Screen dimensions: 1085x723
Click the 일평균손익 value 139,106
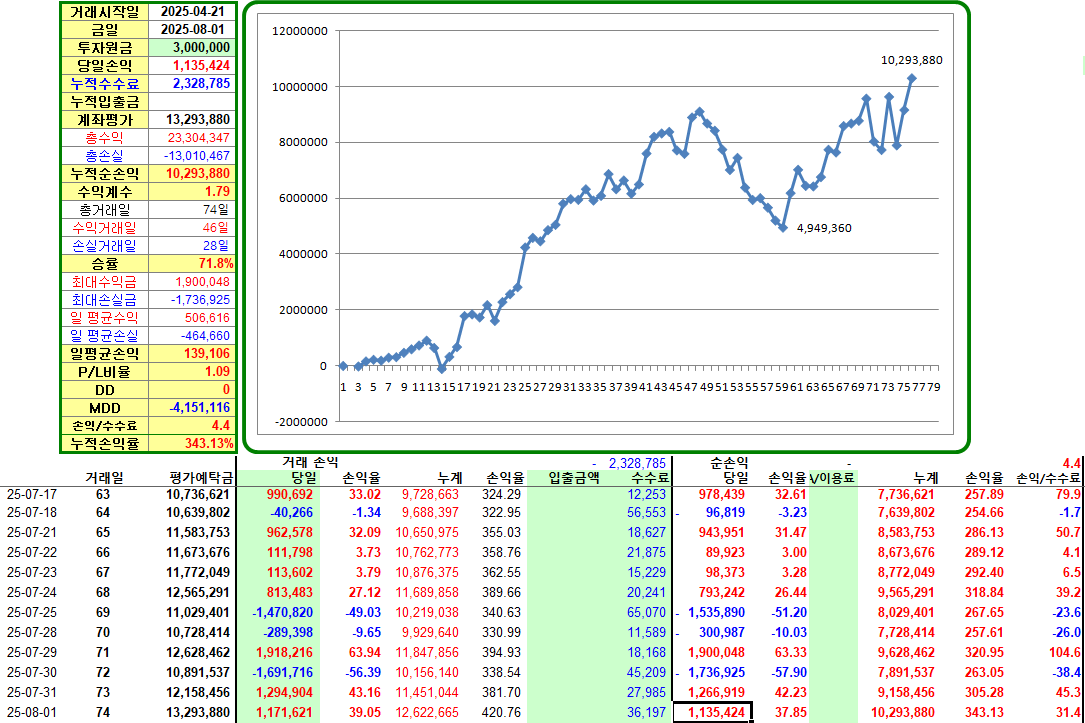(192, 354)
